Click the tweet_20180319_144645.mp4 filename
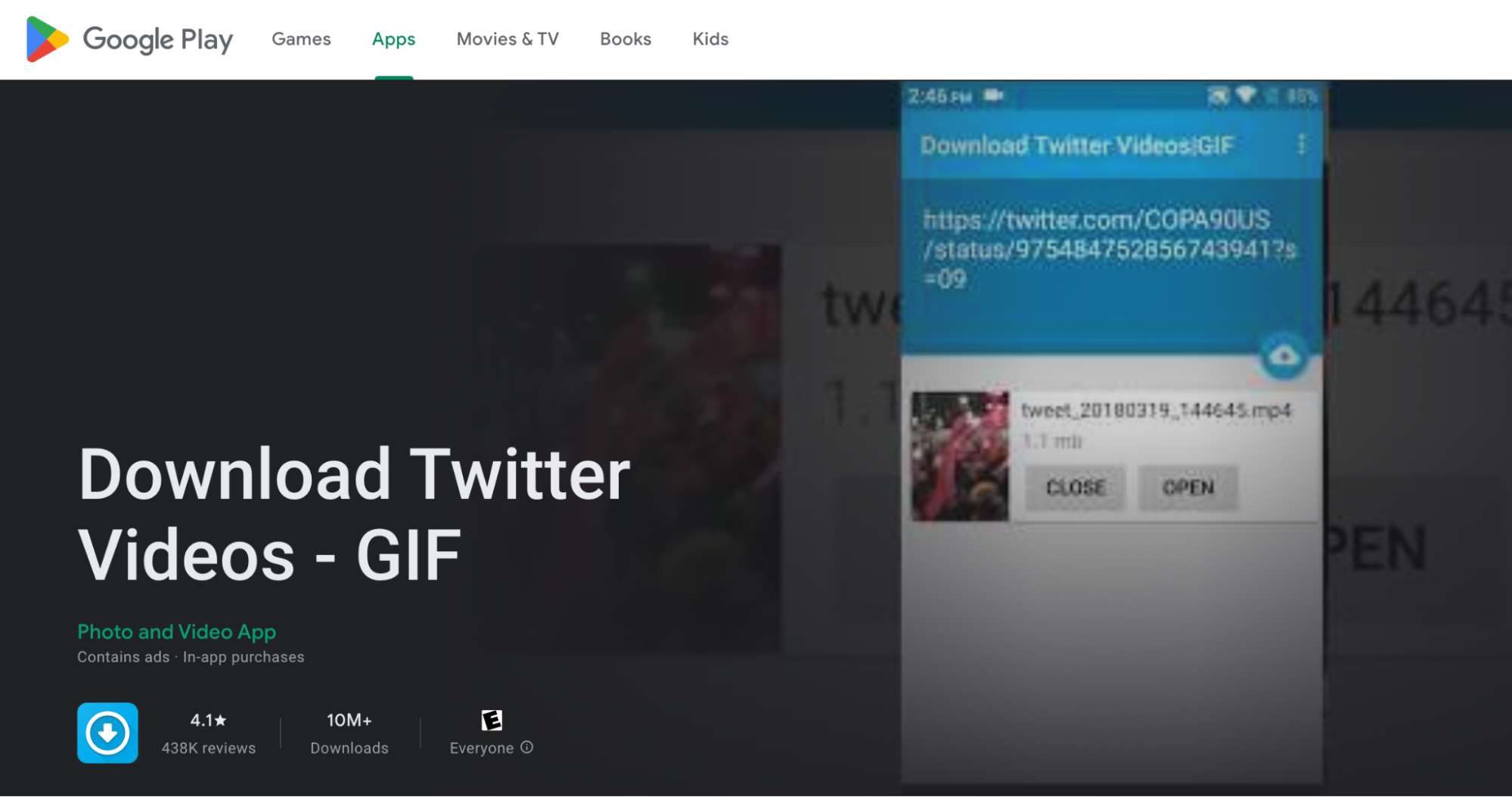1512x797 pixels. tap(1156, 411)
